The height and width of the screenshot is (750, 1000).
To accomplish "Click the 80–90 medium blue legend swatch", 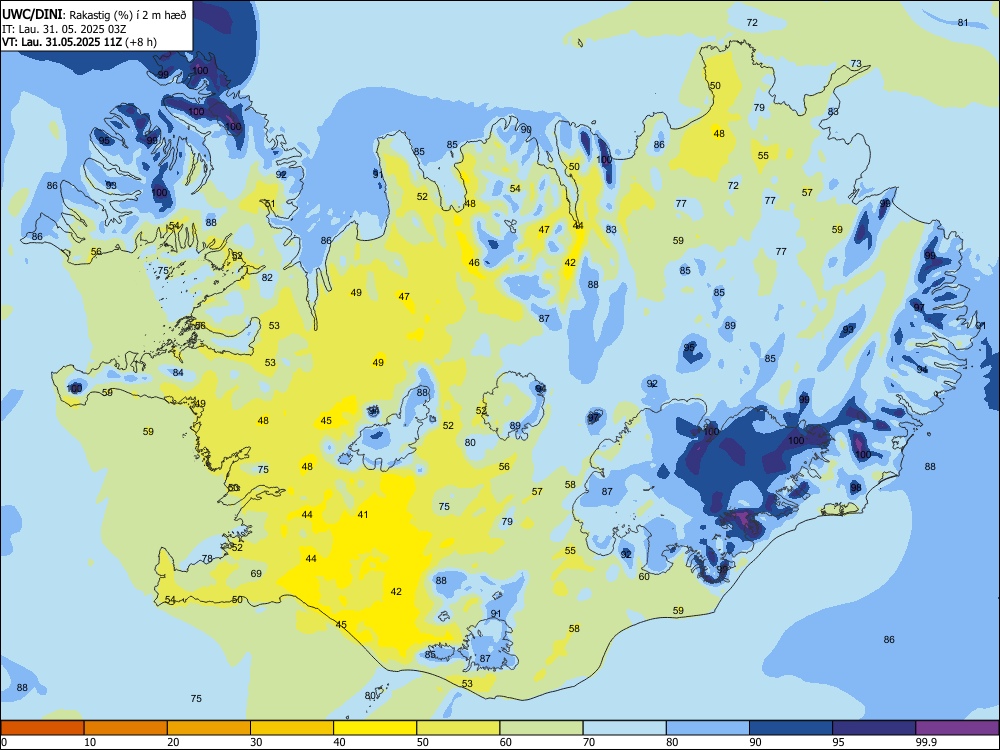I will point(708,728).
